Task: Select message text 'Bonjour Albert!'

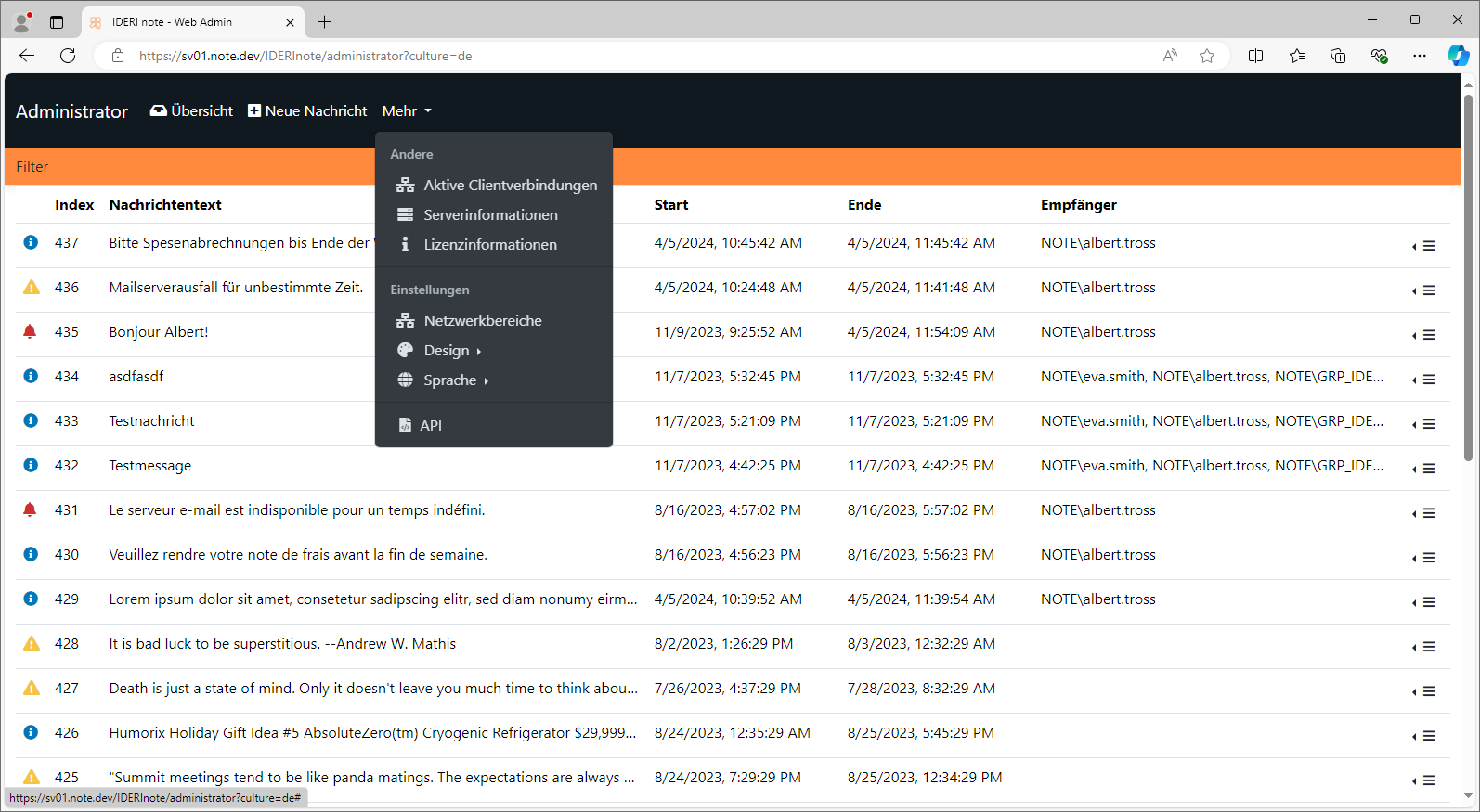Action: click(x=159, y=331)
